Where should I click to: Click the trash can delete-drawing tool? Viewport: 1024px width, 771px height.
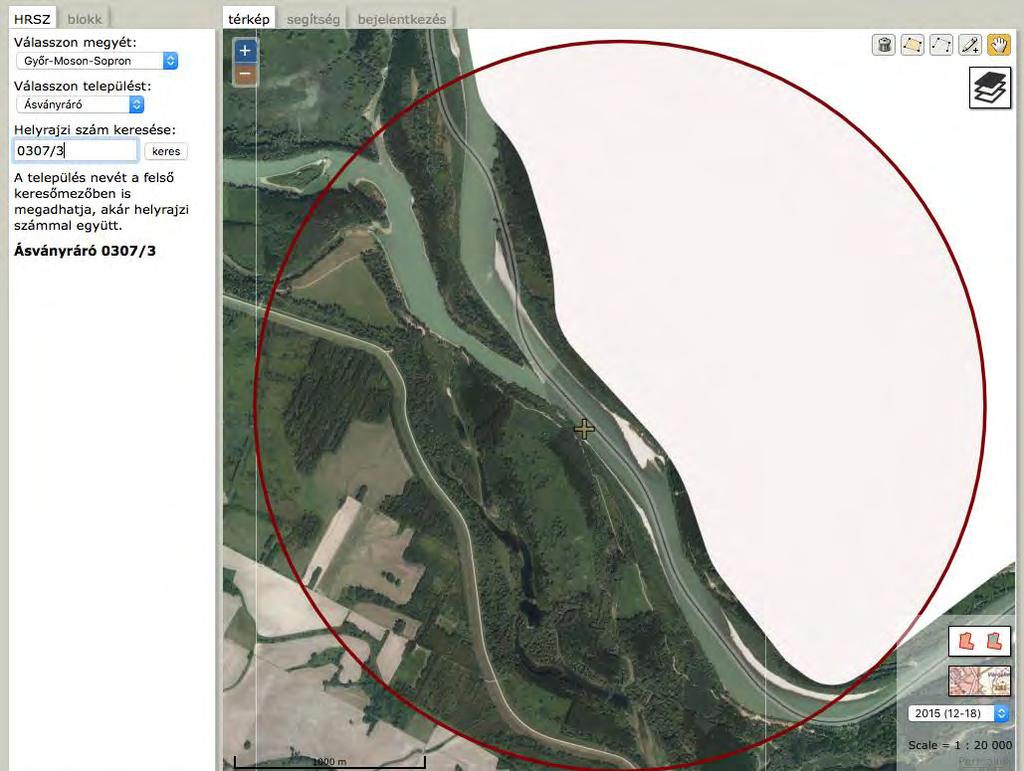[x=884, y=45]
